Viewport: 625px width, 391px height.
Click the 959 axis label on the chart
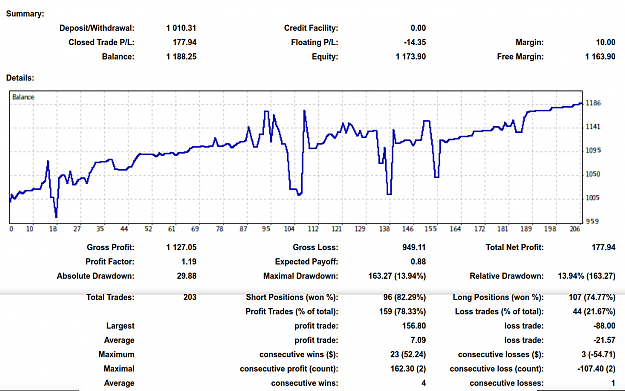point(593,222)
